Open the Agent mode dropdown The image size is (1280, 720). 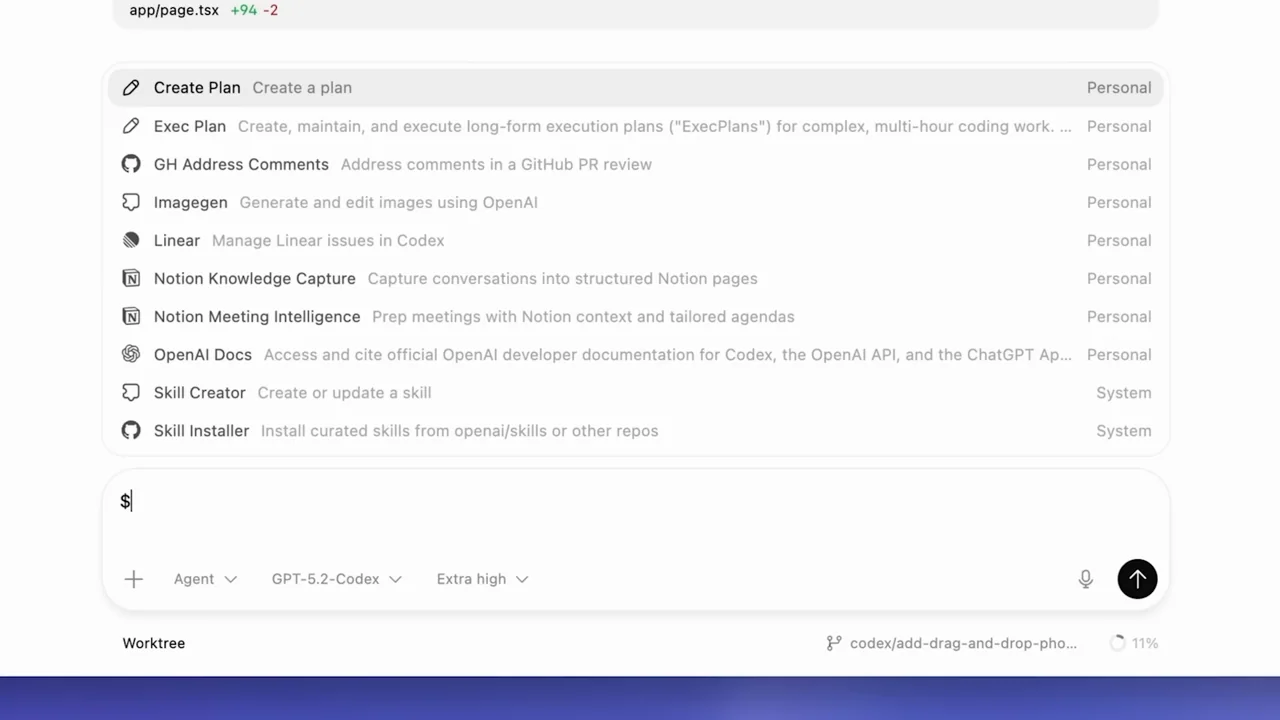205,579
